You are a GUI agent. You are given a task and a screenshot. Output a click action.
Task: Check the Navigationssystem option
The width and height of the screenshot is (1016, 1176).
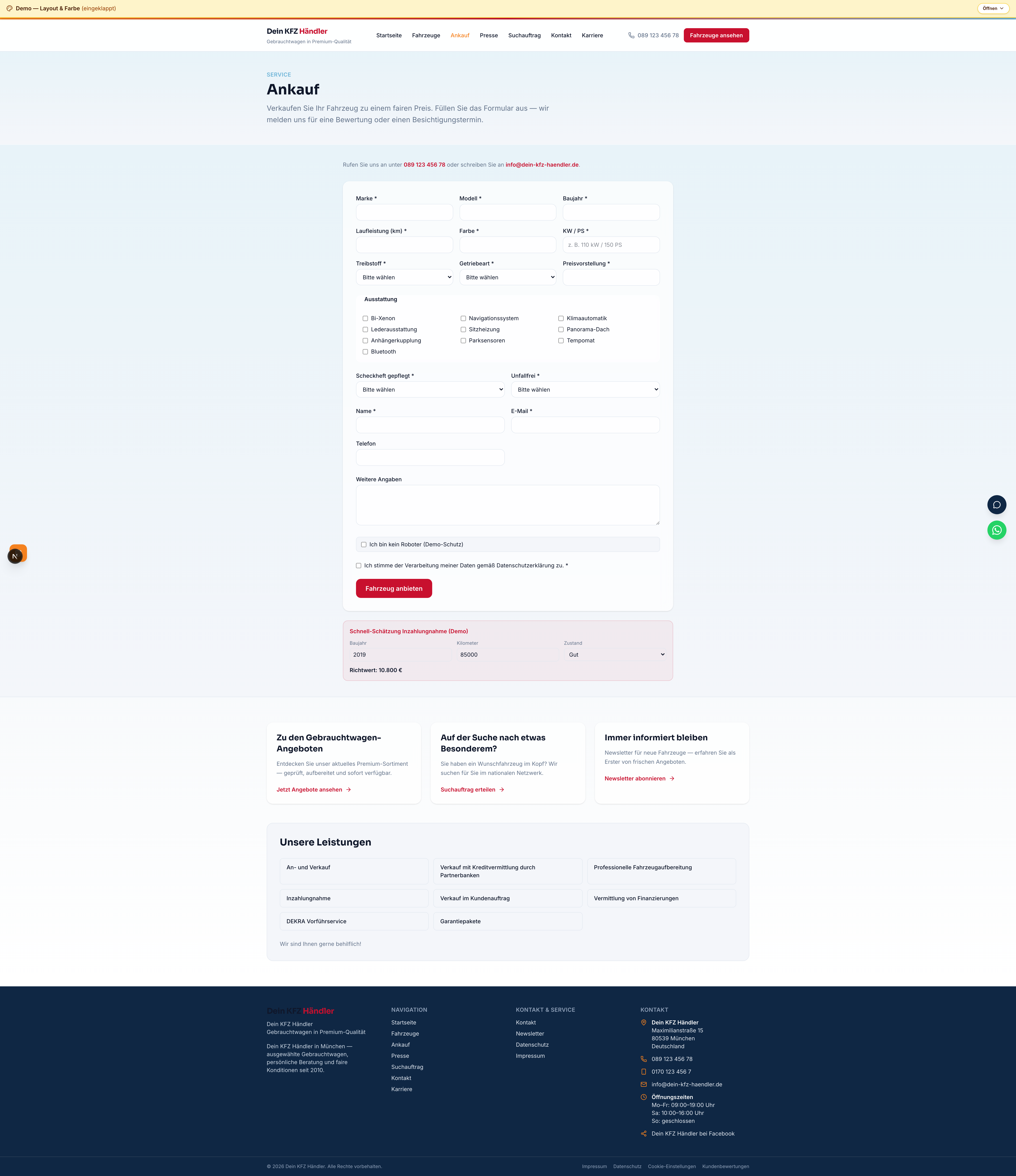click(463, 318)
